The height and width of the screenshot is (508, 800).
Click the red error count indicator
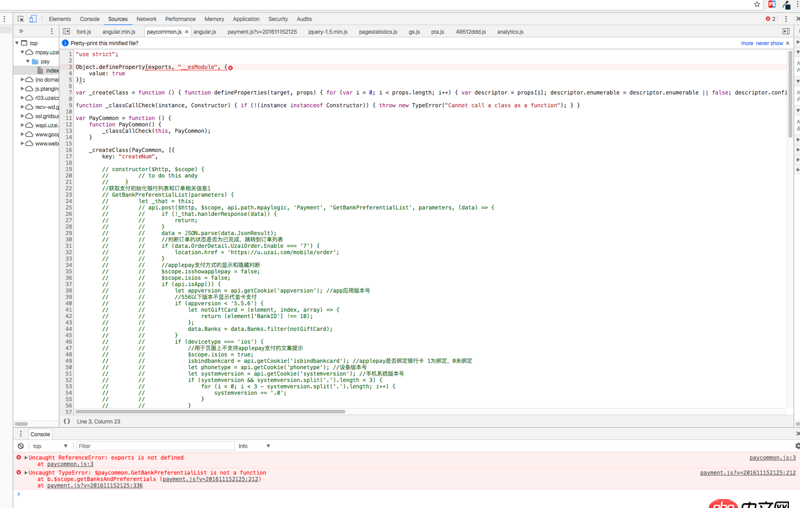coord(770,19)
